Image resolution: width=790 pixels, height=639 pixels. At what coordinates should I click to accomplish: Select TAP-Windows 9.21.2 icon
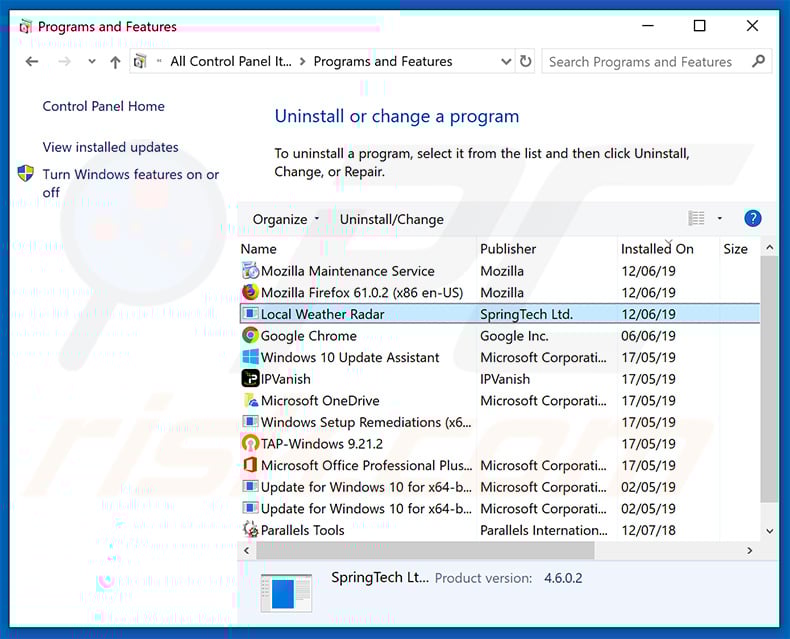click(250, 443)
